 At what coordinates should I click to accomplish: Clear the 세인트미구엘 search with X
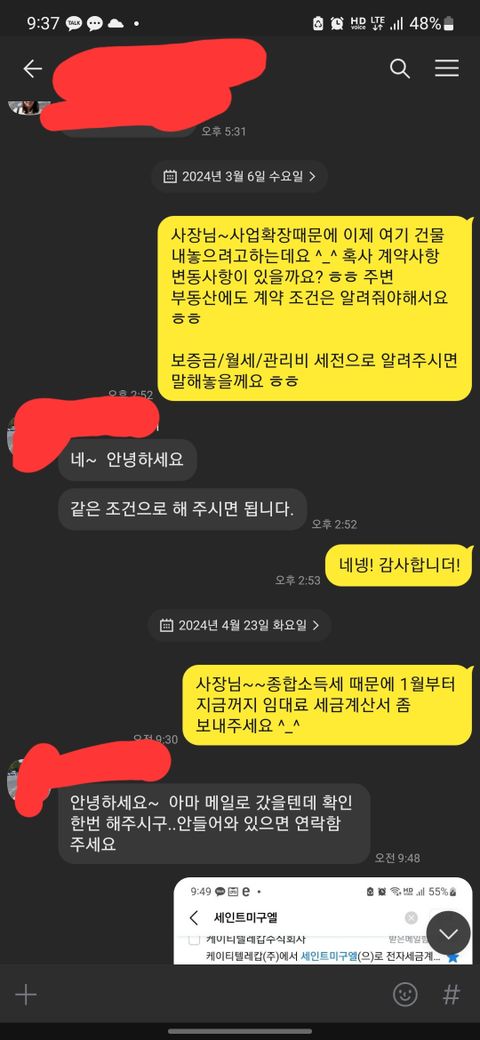click(x=411, y=918)
